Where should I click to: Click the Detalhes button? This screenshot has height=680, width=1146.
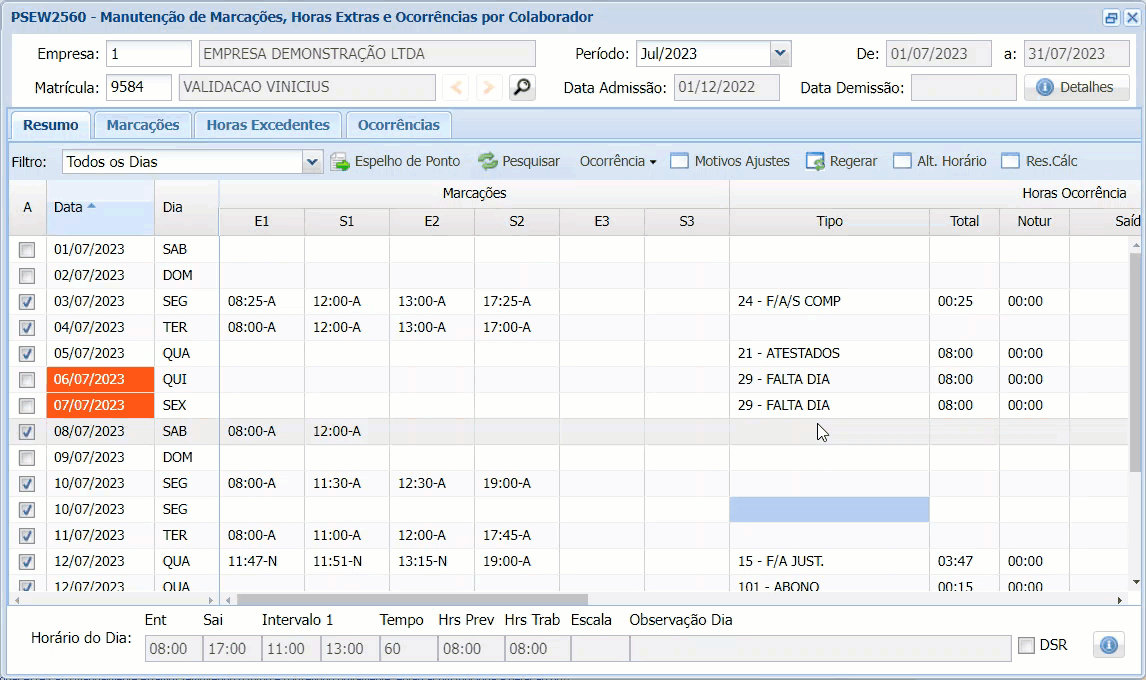tap(1076, 88)
